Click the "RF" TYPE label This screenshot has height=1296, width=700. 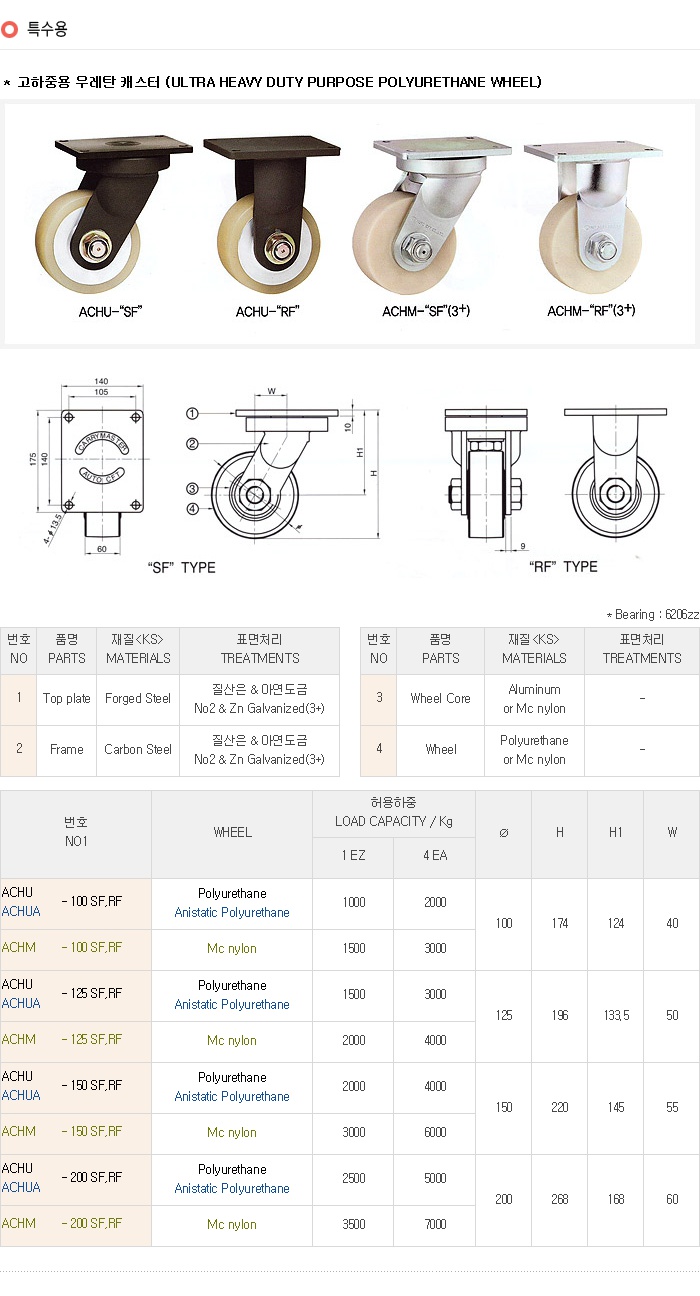(x=563, y=566)
